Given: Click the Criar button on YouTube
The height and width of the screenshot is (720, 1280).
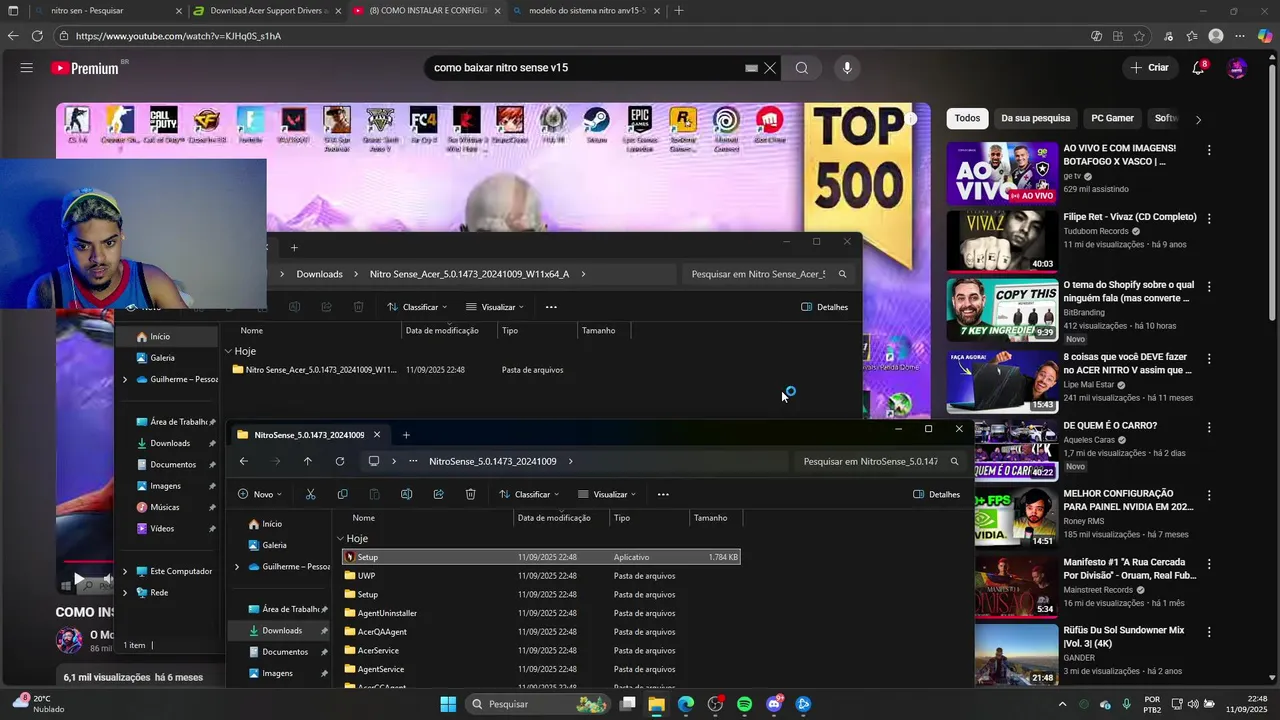Looking at the screenshot, I should point(1149,68).
